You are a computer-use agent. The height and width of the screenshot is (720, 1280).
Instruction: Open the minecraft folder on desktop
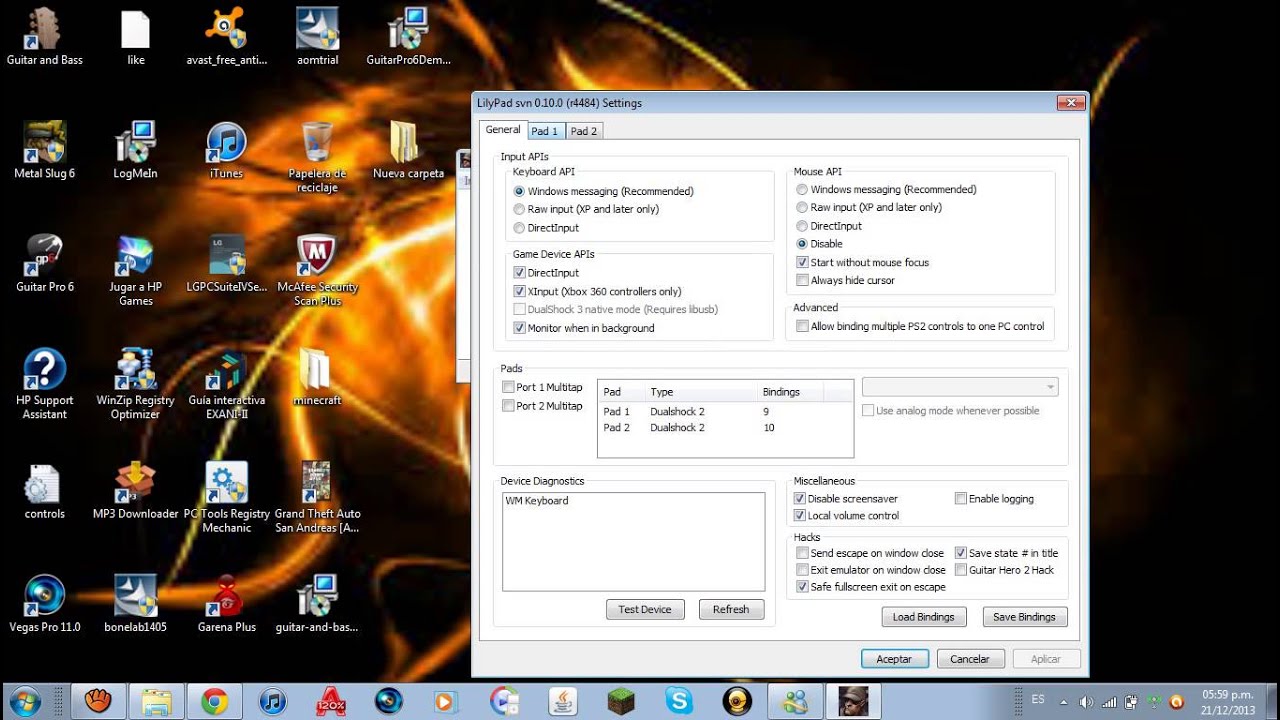click(318, 377)
